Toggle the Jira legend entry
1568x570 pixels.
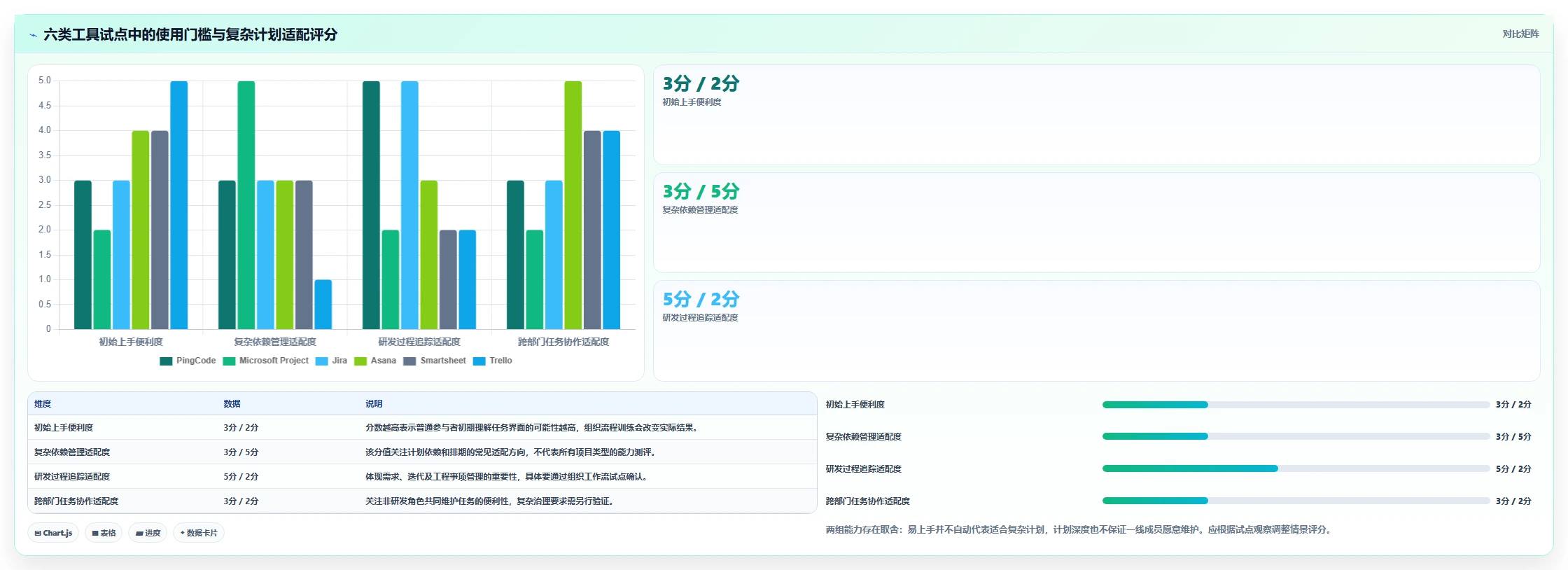click(331, 361)
